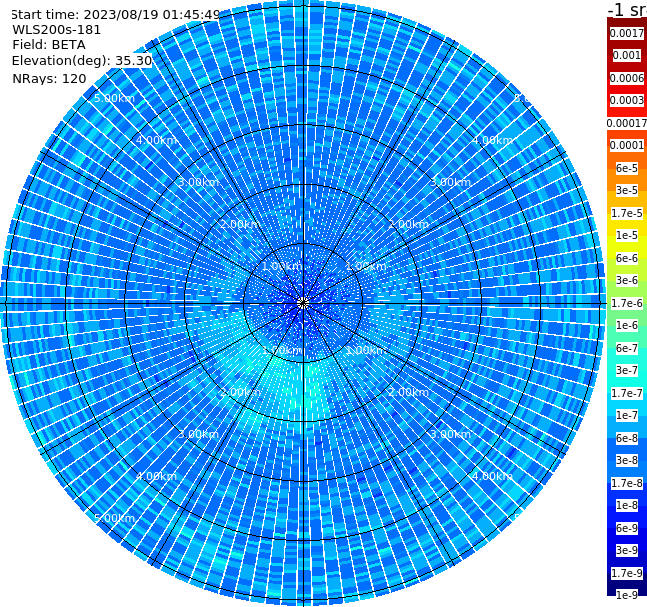
Task: Click the 0.0001 color bar label
Action: [x=627, y=145]
